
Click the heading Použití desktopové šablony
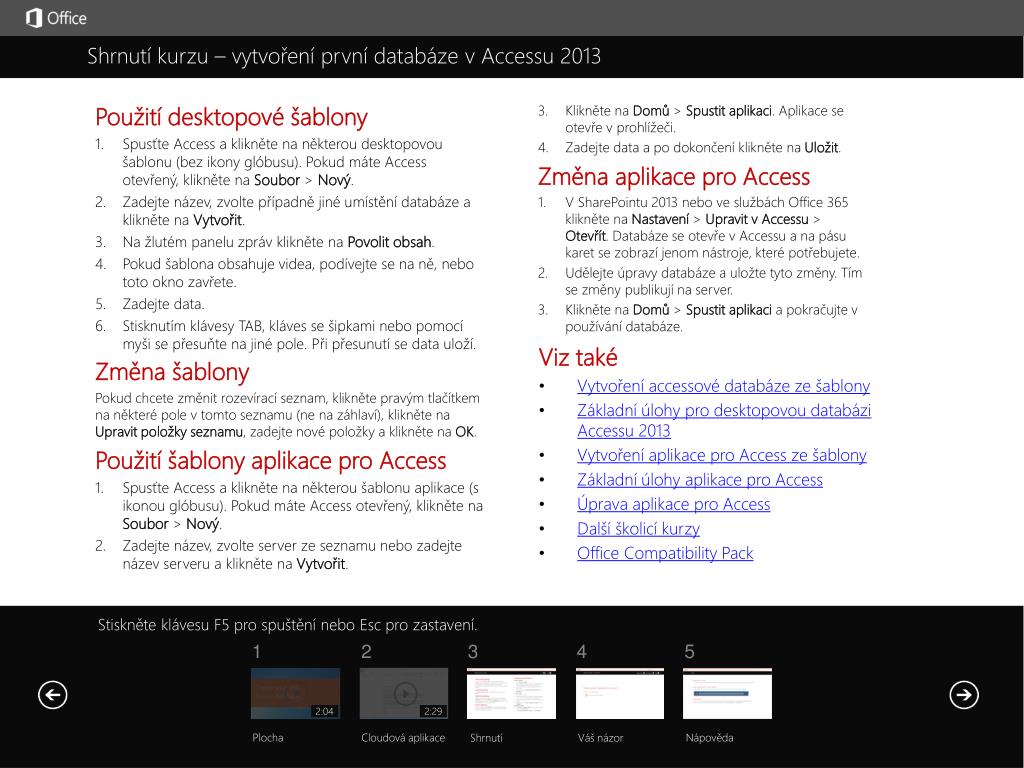[x=231, y=118]
